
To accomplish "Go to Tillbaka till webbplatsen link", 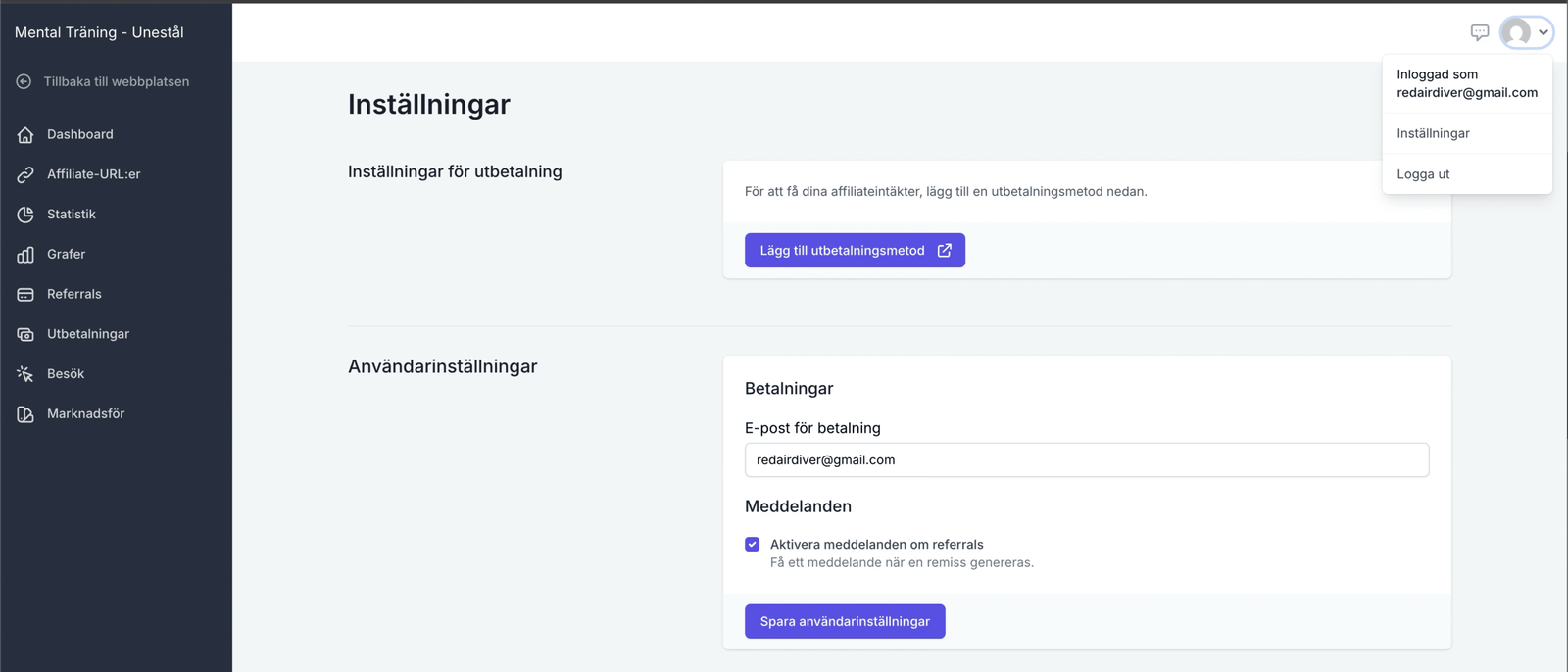I will click(116, 81).
